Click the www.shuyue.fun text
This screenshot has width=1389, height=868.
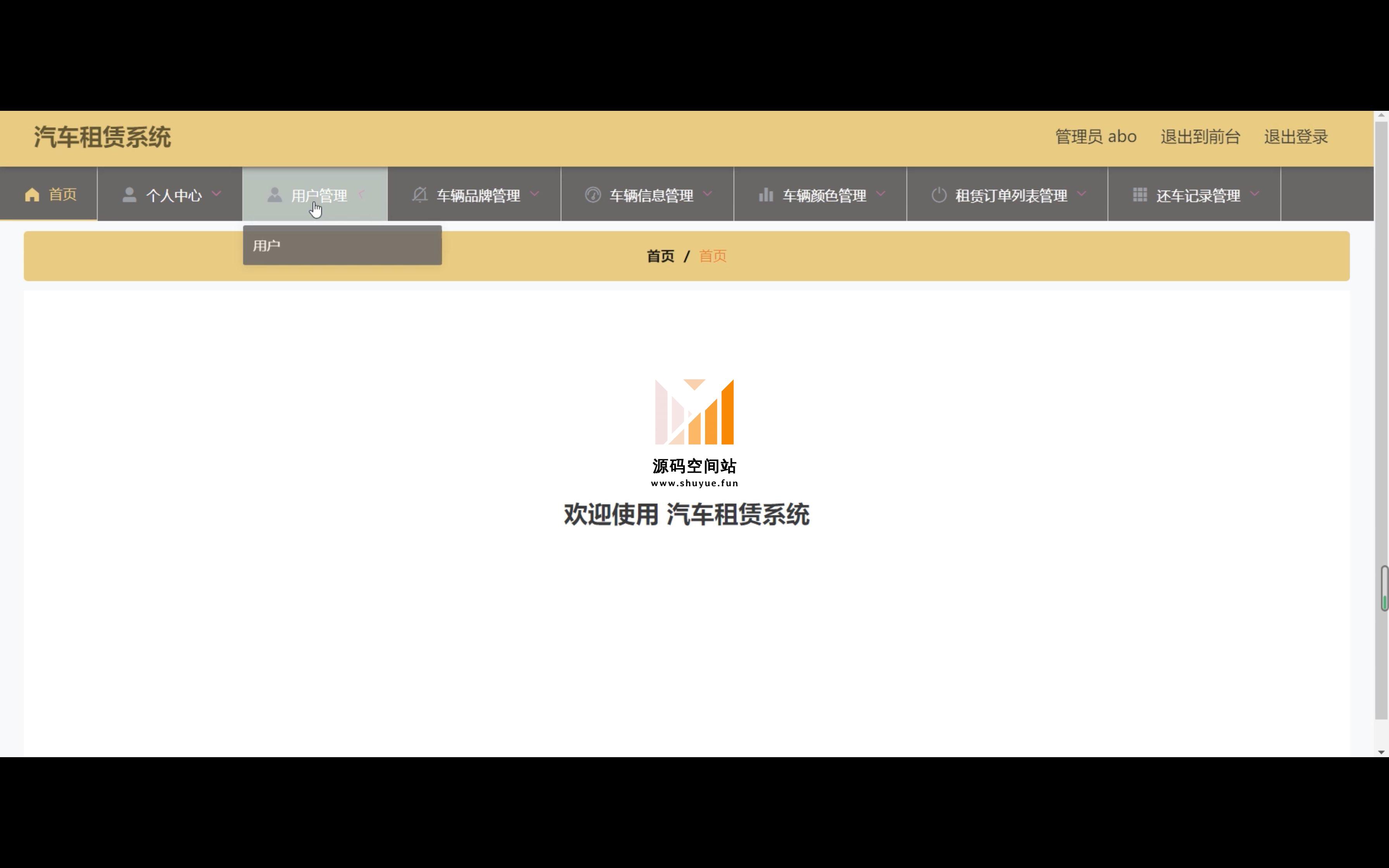tap(694, 483)
